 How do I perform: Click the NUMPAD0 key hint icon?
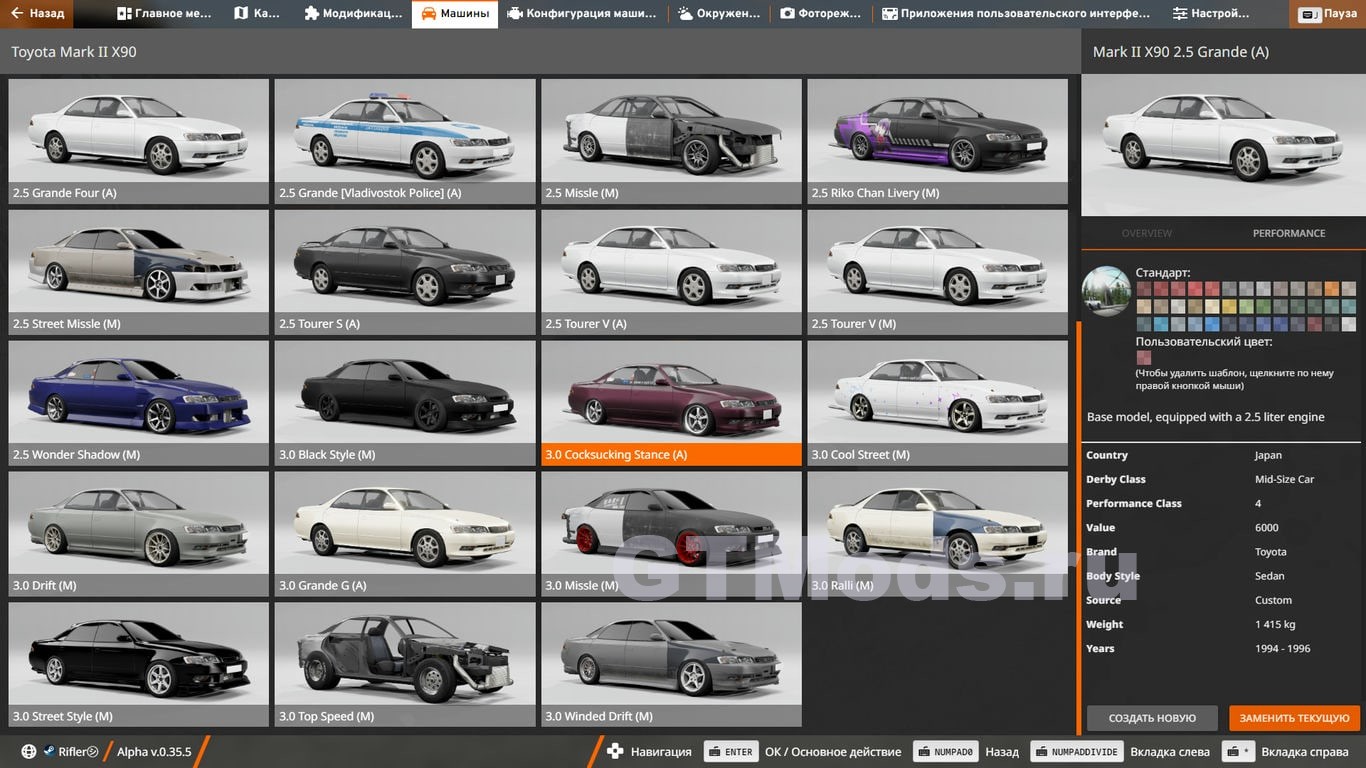(945, 751)
